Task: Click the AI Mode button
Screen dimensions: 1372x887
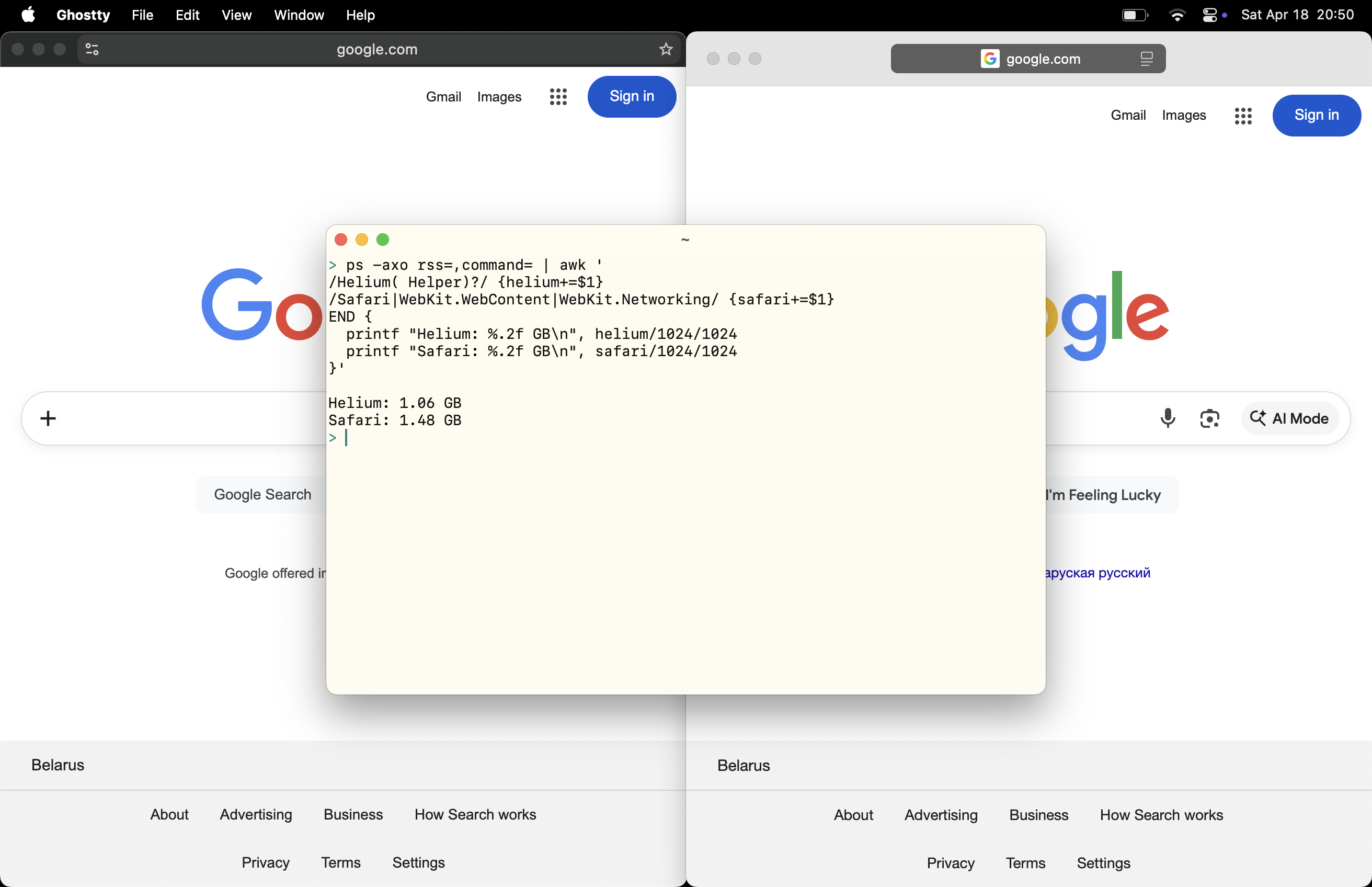Action: tap(1290, 418)
